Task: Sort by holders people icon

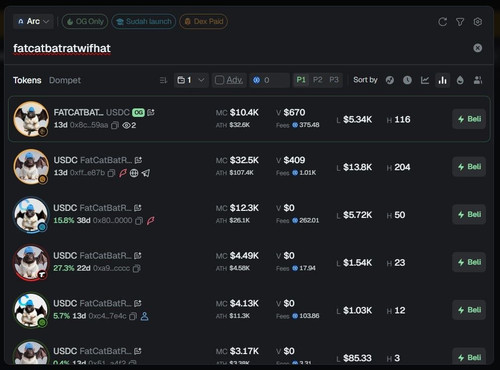Action: click(478, 80)
